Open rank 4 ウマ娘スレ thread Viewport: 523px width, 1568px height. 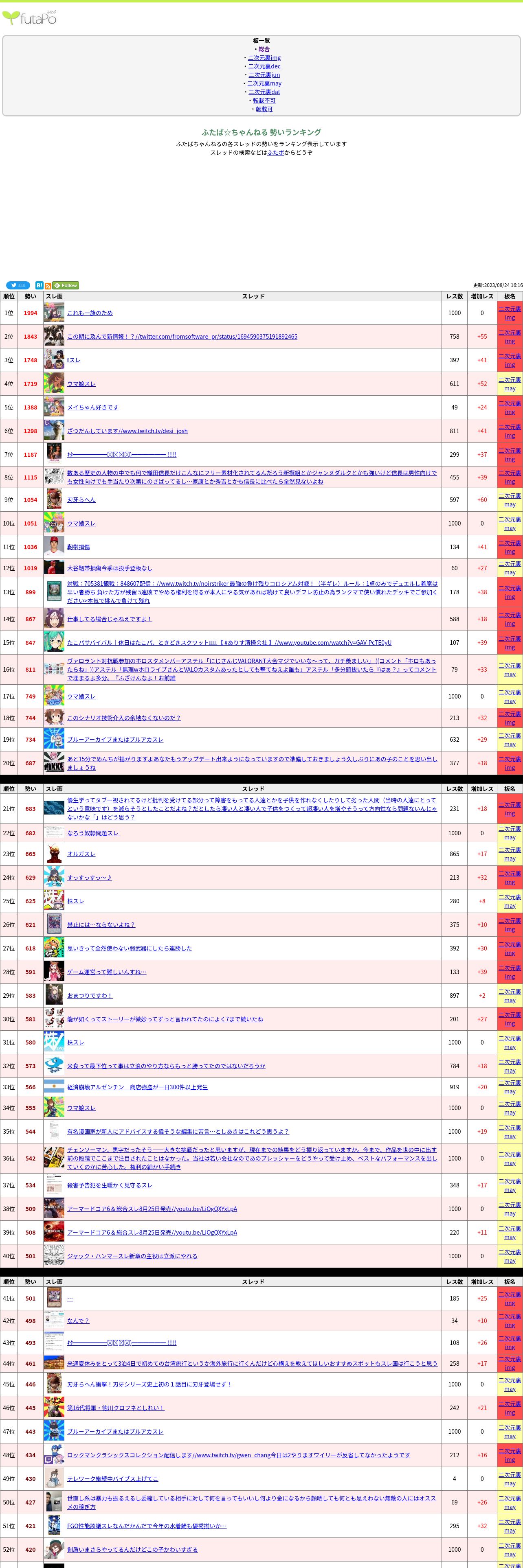click(x=81, y=384)
